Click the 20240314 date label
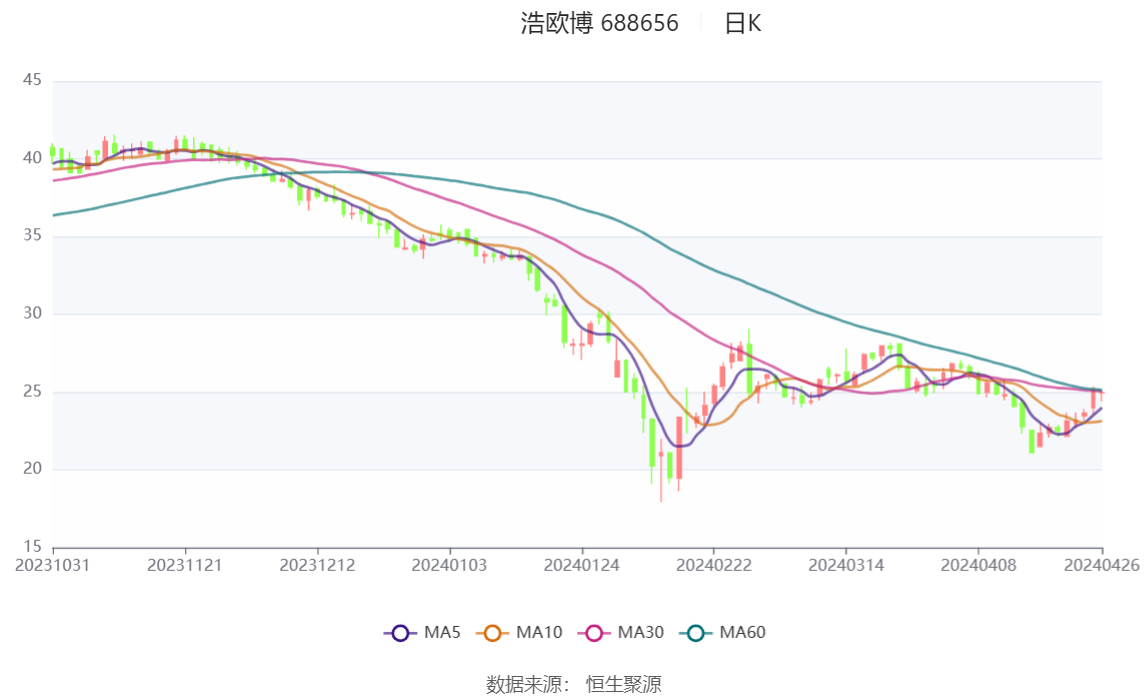This screenshot has width=1148, height=699. 846,566
